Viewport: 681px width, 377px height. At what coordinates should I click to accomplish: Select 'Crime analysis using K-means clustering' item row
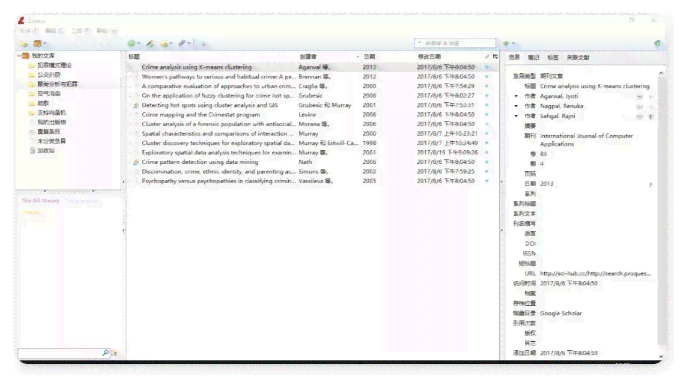click(x=313, y=67)
